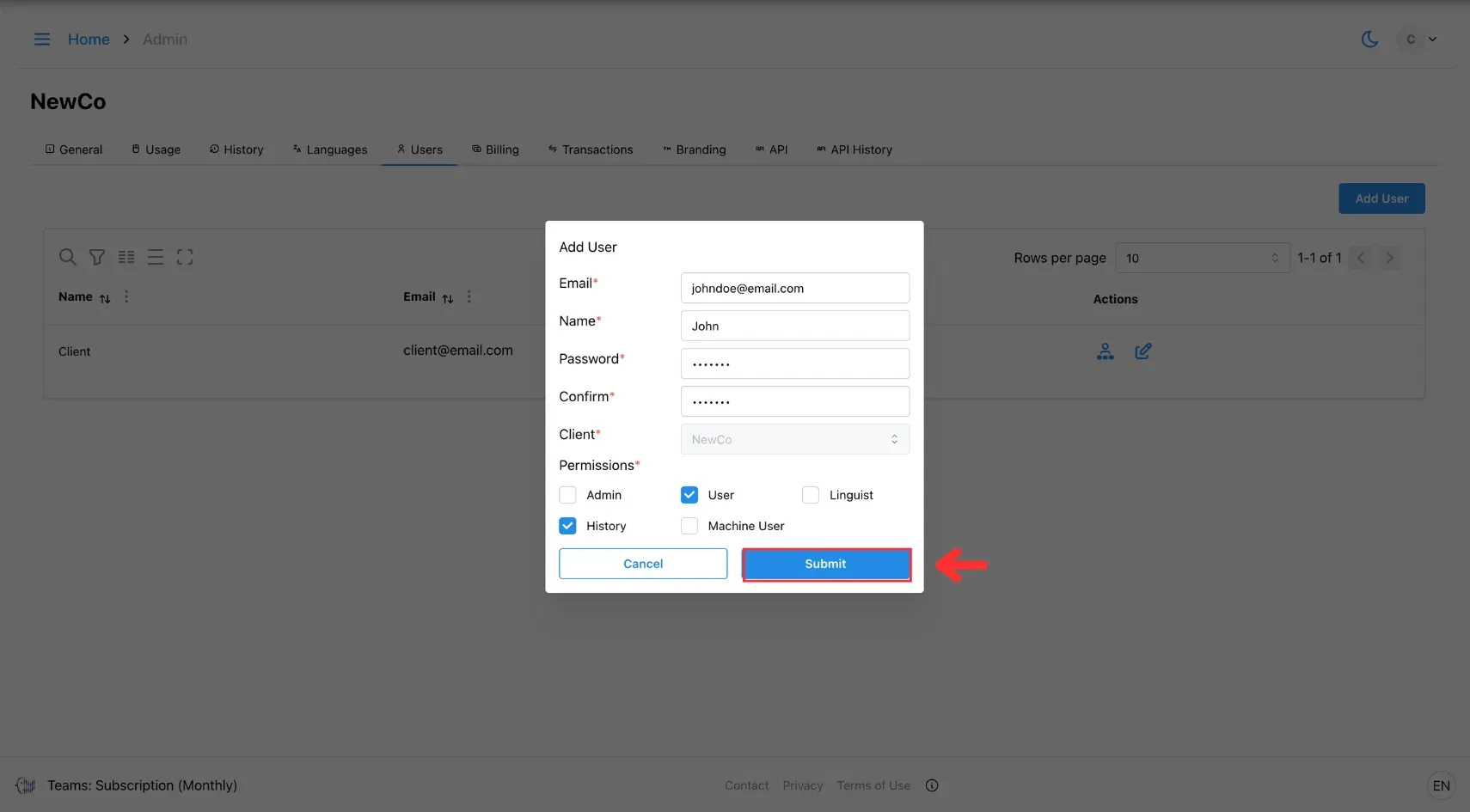This screenshot has width=1470, height=812.
Task: Open Name column options menu
Action: point(126,296)
